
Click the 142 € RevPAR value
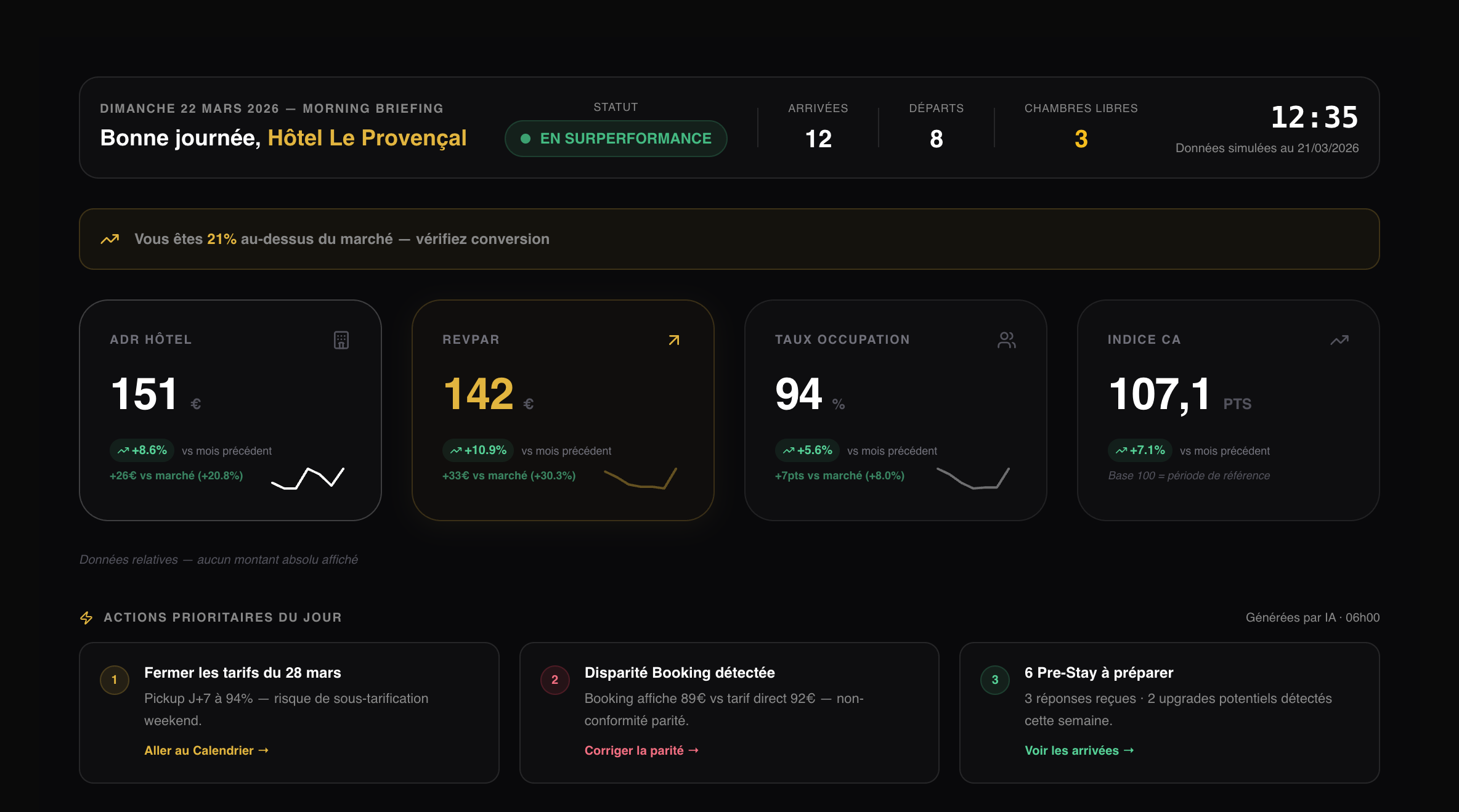tap(489, 394)
